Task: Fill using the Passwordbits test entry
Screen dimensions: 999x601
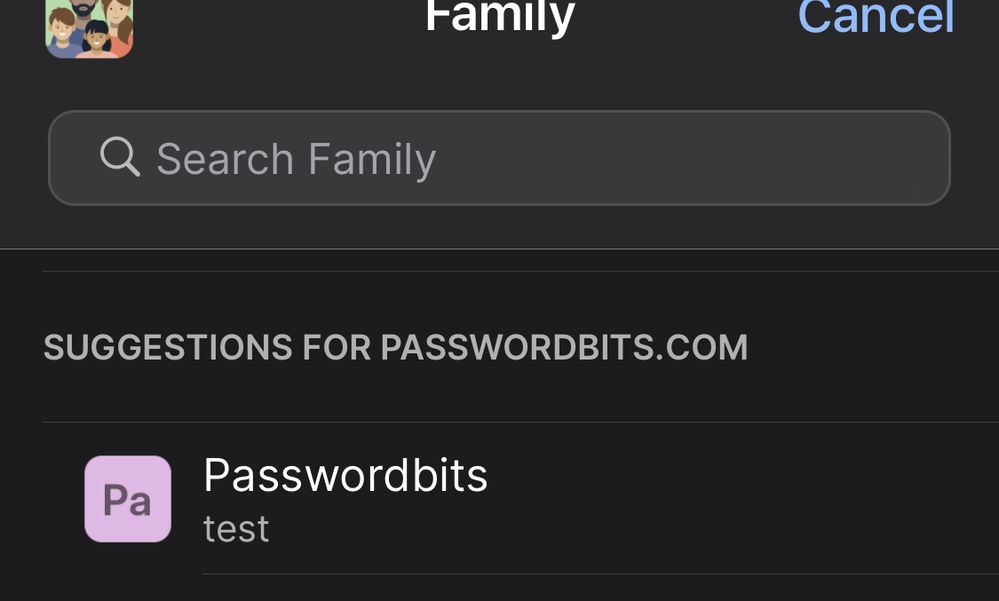Action: (x=500, y=498)
